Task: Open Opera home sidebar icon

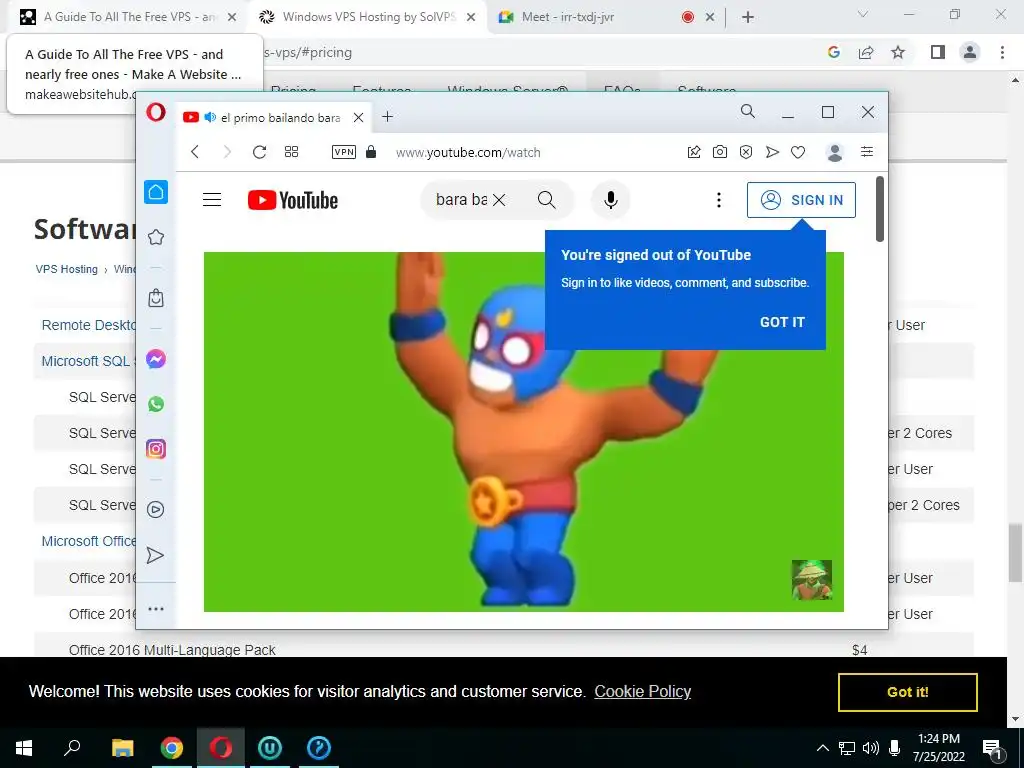Action: click(x=155, y=192)
